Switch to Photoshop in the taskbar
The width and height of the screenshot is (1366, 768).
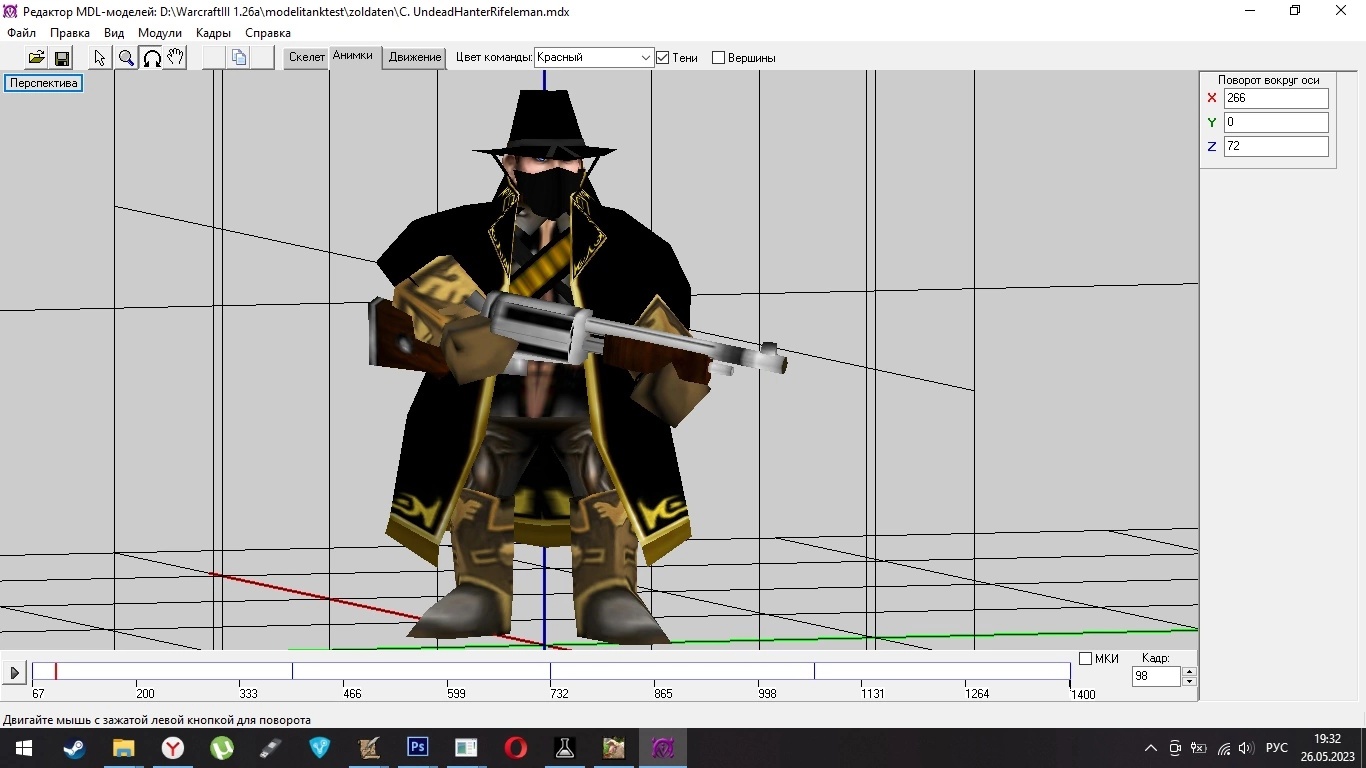pyautogui.click(x=417, y=748)
